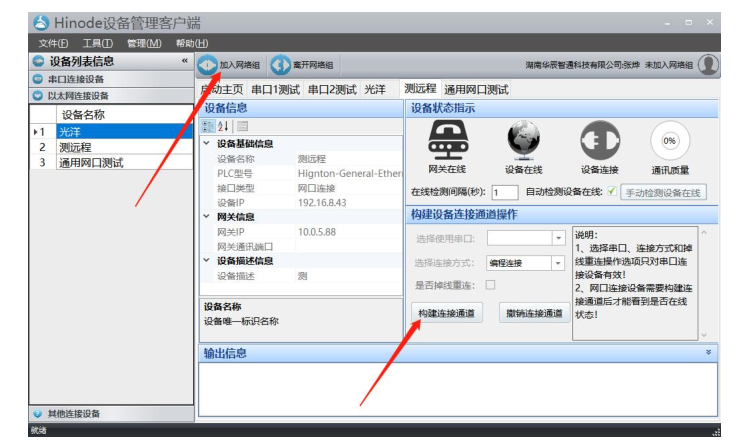Switch to the 通用网口测试 tab

coord(476,90)
